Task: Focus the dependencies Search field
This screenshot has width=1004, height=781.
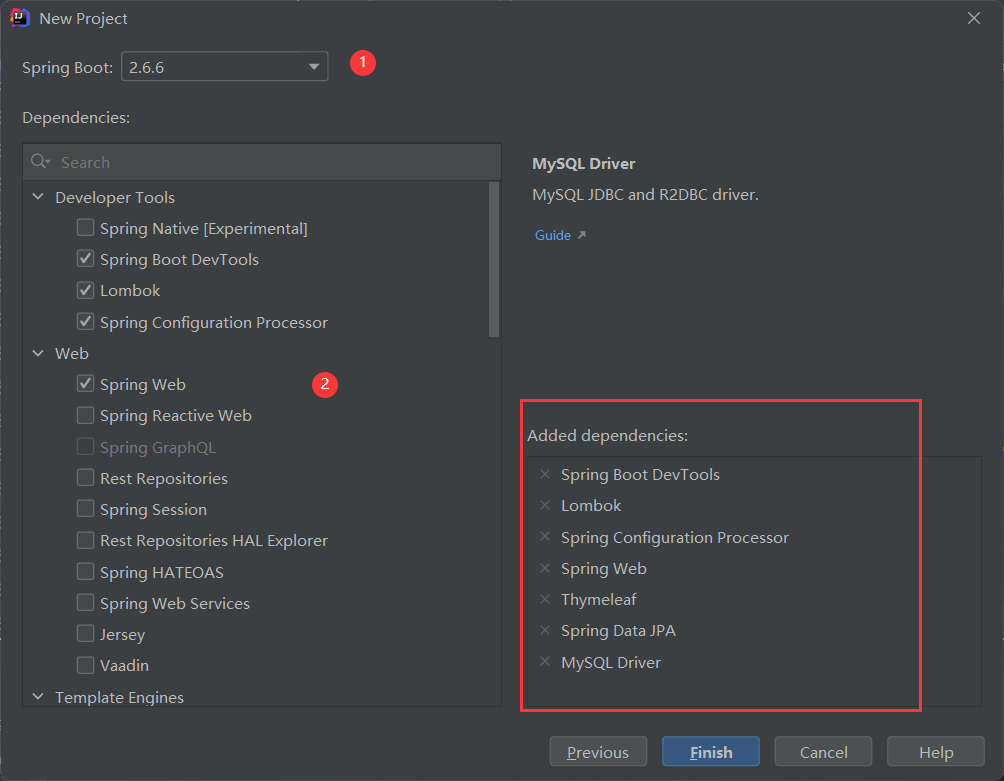Action: pyautogui.click(x=270, y=162)
